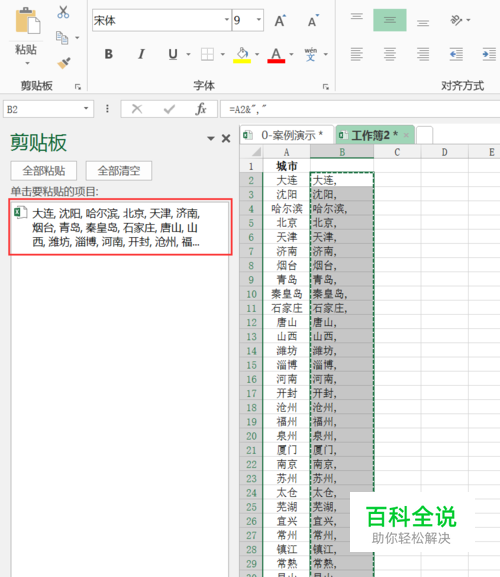
Task: Click the Borders grid icon
Action: pos(207,54)
